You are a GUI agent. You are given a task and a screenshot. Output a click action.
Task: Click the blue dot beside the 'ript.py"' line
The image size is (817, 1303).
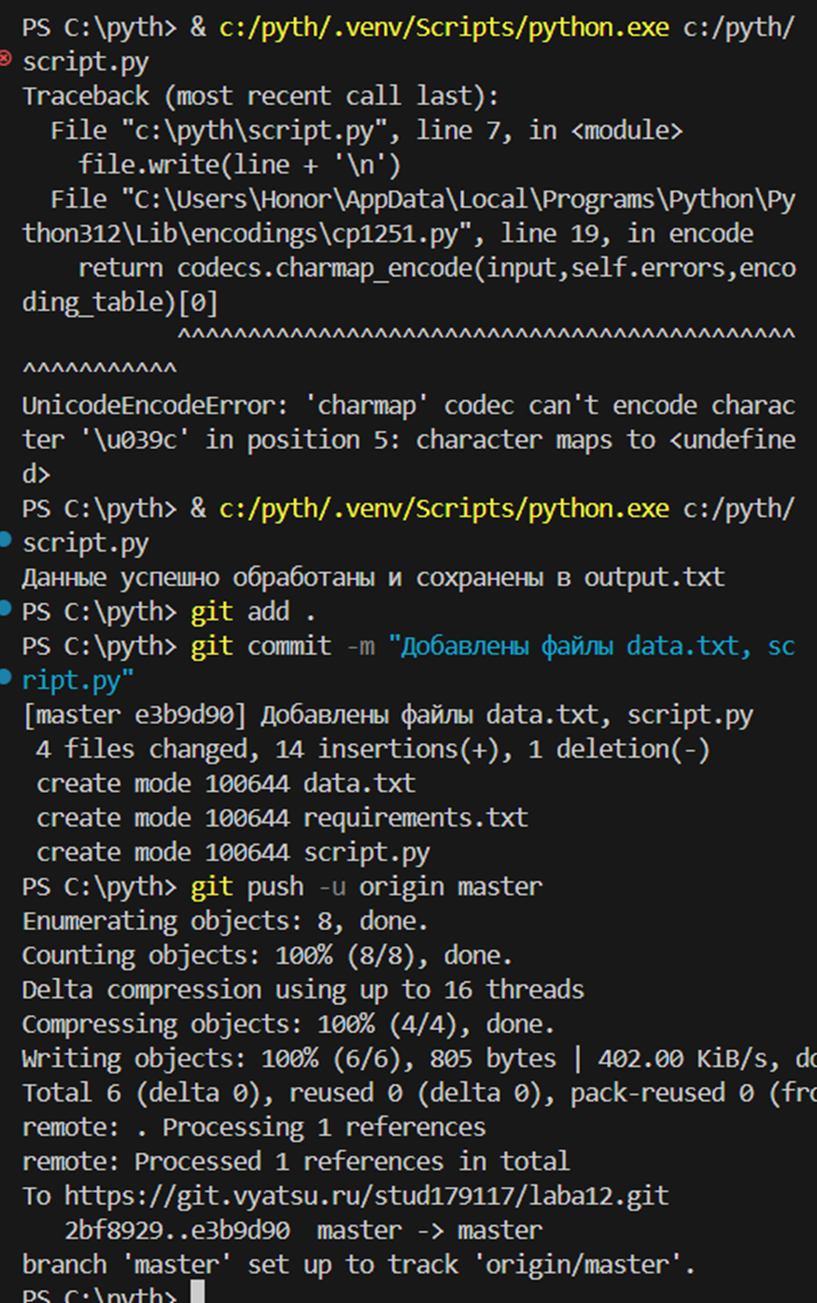point(6,677)
